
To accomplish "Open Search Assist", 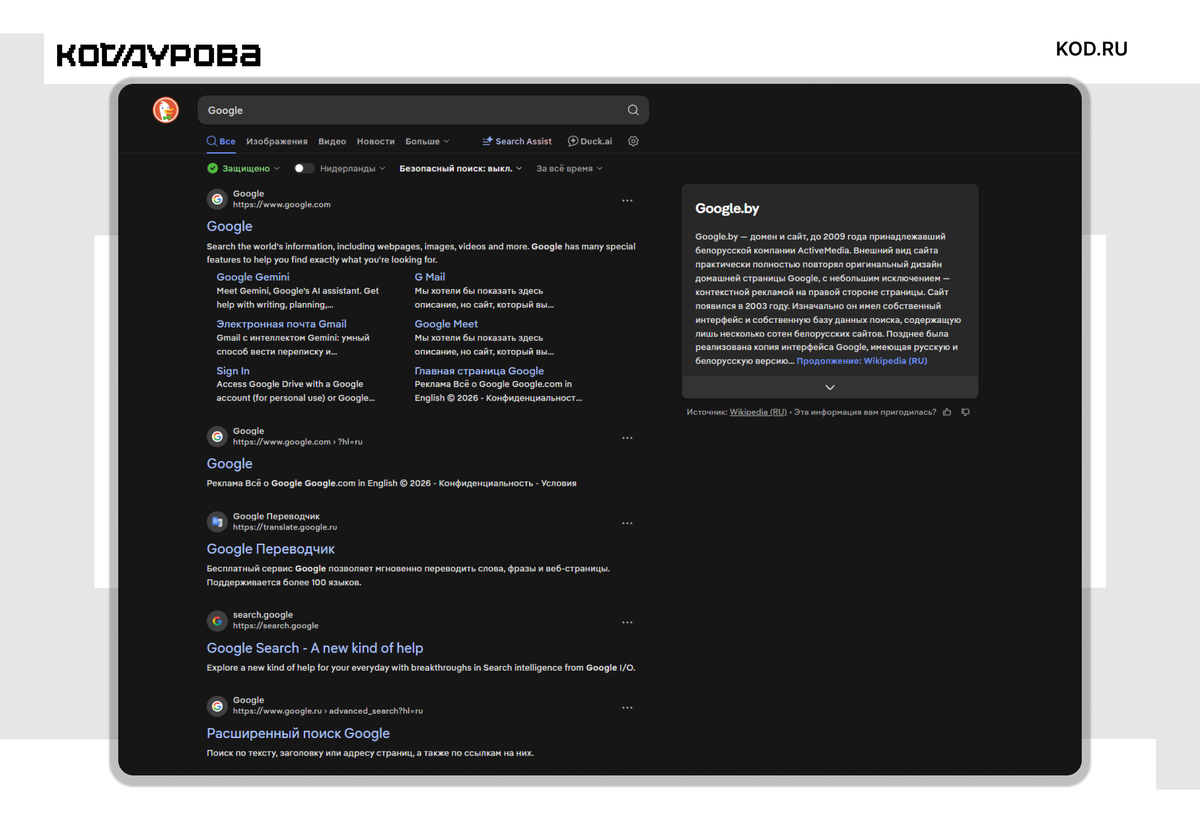I will 517,141.
